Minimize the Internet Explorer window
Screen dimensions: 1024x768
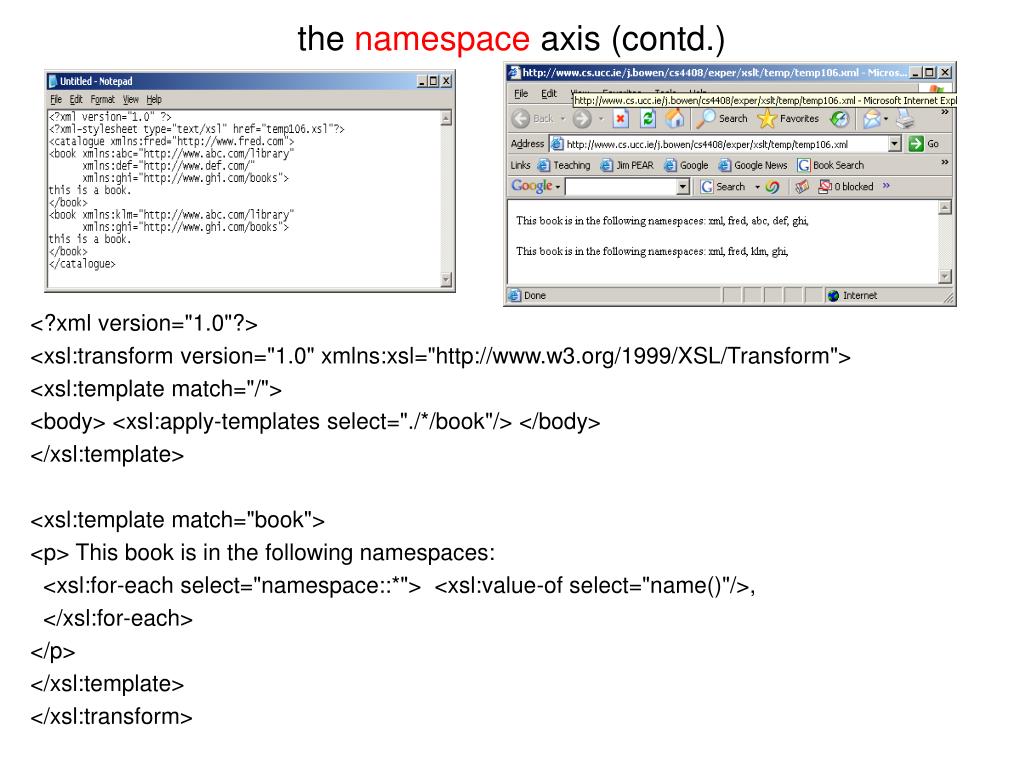tap(916, 72)
